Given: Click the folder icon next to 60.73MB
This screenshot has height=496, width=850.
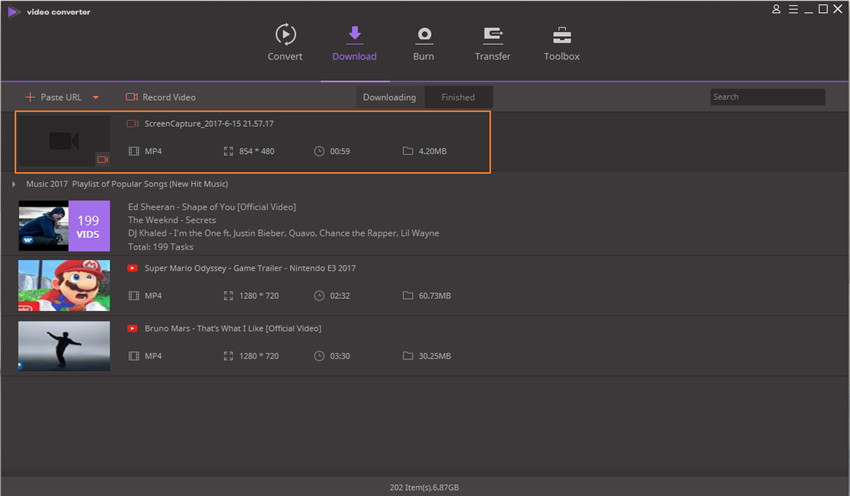Looking at the screenshot, I should pyautogui.click(x=408, y=295).
